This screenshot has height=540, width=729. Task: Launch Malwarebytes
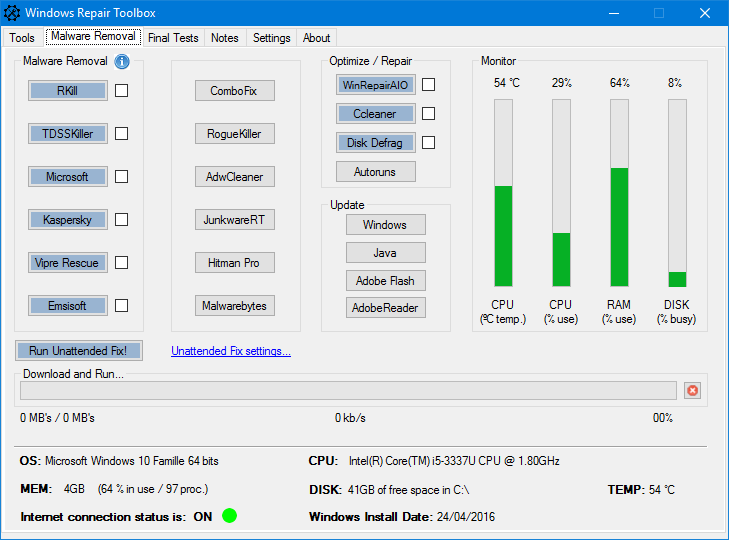235,306
